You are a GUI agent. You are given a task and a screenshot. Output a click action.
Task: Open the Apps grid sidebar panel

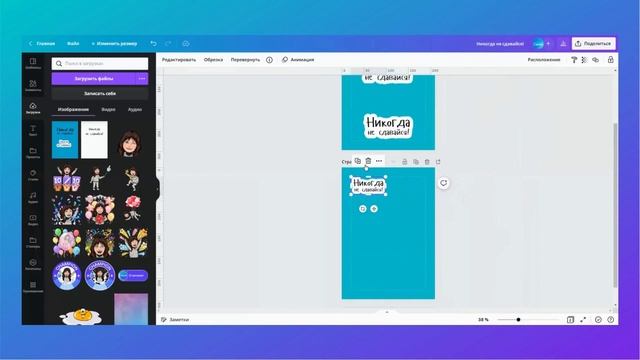(x=33, y=287)
